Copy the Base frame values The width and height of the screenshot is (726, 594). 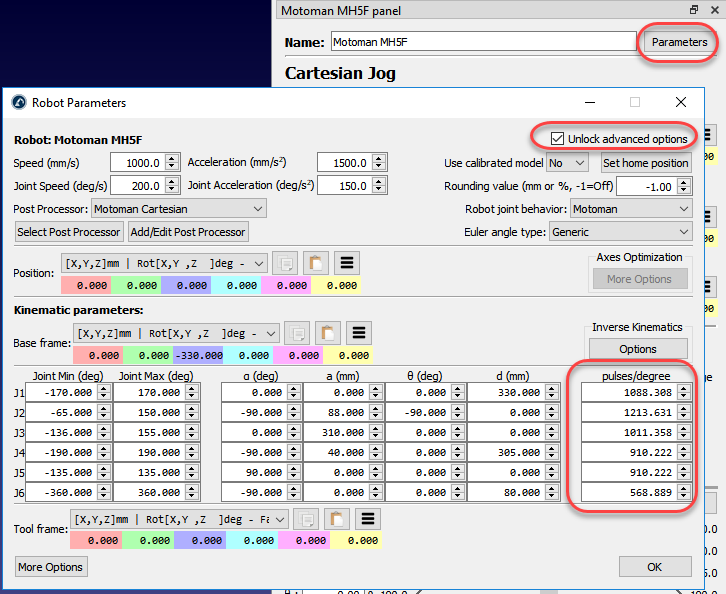click(297, 333)
